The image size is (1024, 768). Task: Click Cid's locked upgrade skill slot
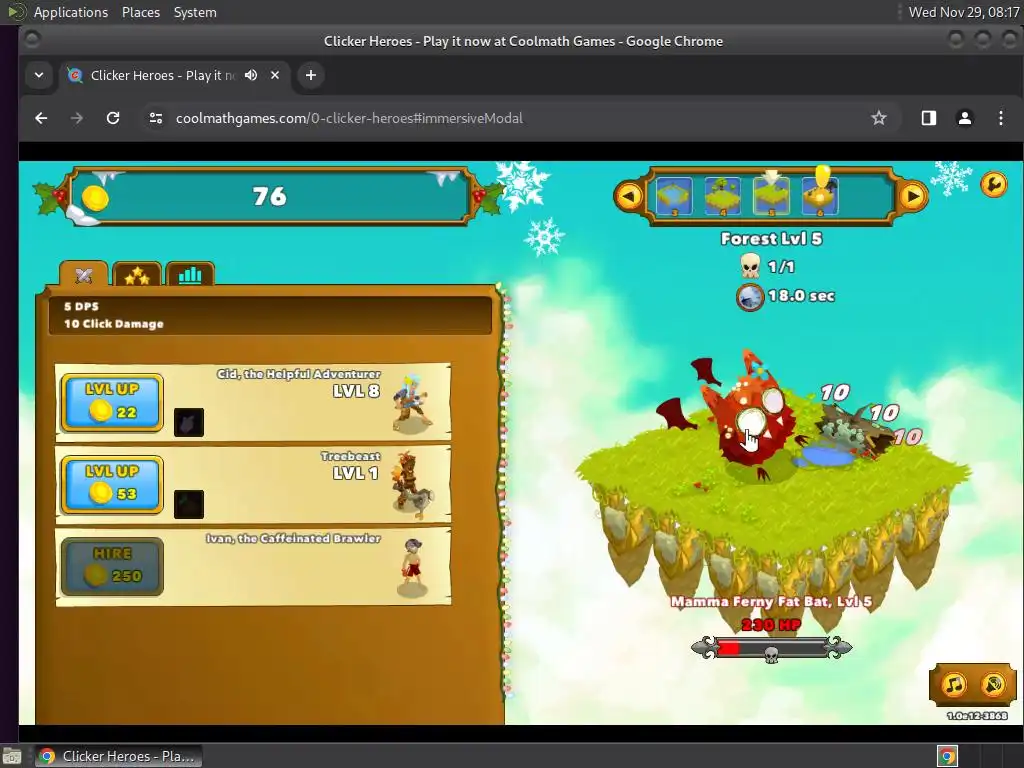coord(189,423)
